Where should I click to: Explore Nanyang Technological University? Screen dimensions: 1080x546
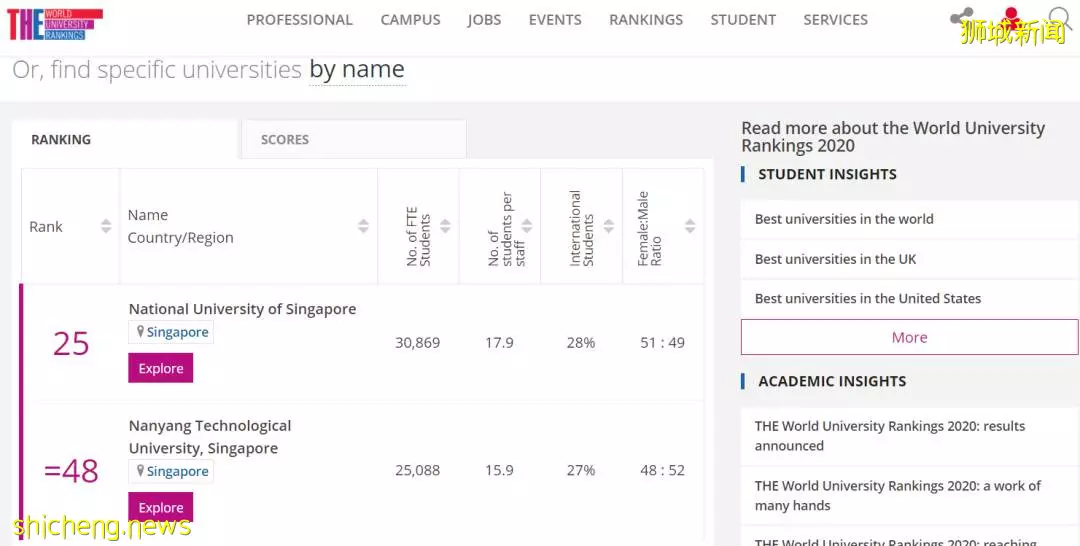[160, 507]
